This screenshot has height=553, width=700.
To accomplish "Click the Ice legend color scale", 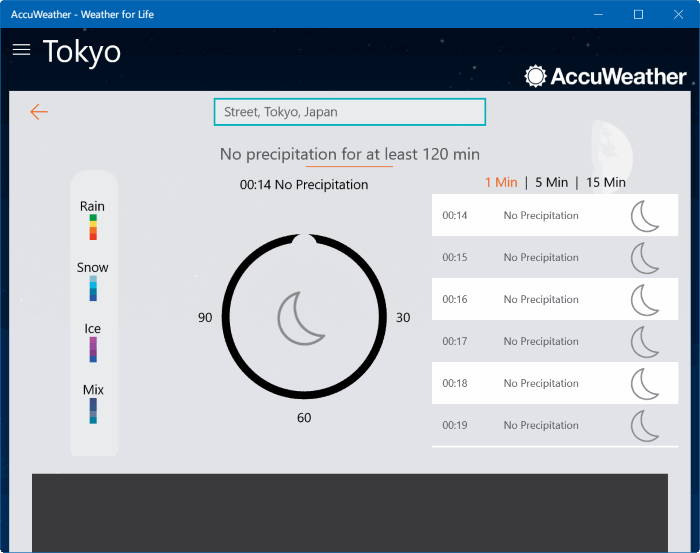I will point(93,349).
